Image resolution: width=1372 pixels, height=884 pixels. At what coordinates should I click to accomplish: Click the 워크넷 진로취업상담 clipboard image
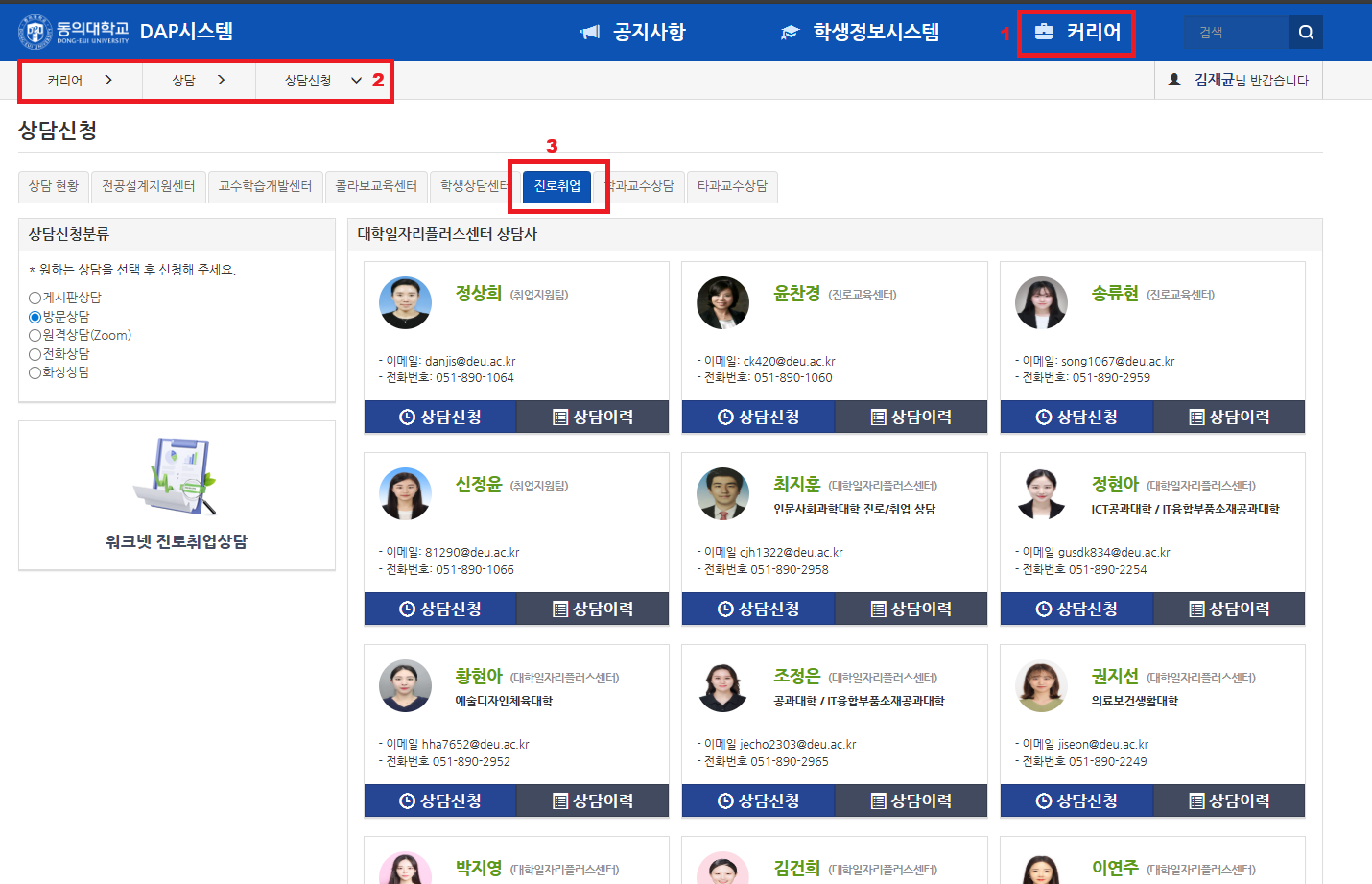pyautogui.click(x=176, y=476)
